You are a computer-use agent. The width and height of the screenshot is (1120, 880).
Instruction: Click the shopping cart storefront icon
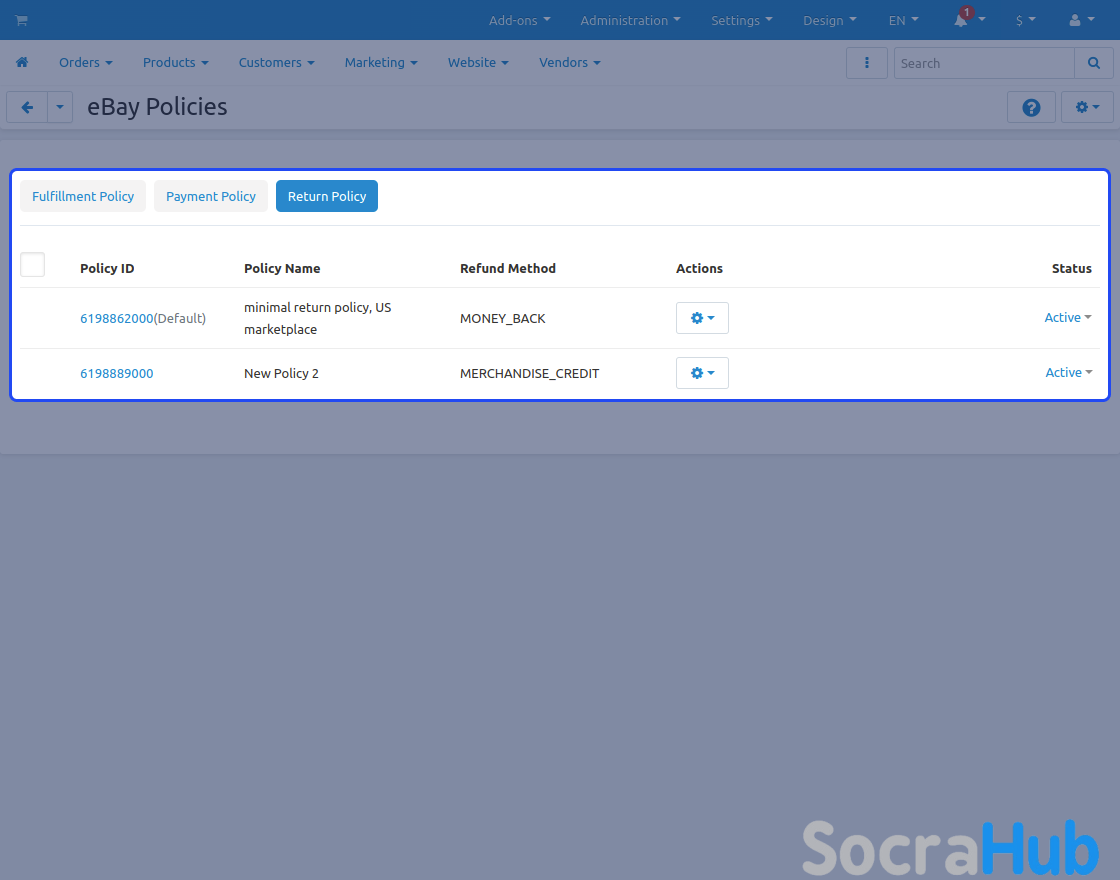(x=21, y=20)
